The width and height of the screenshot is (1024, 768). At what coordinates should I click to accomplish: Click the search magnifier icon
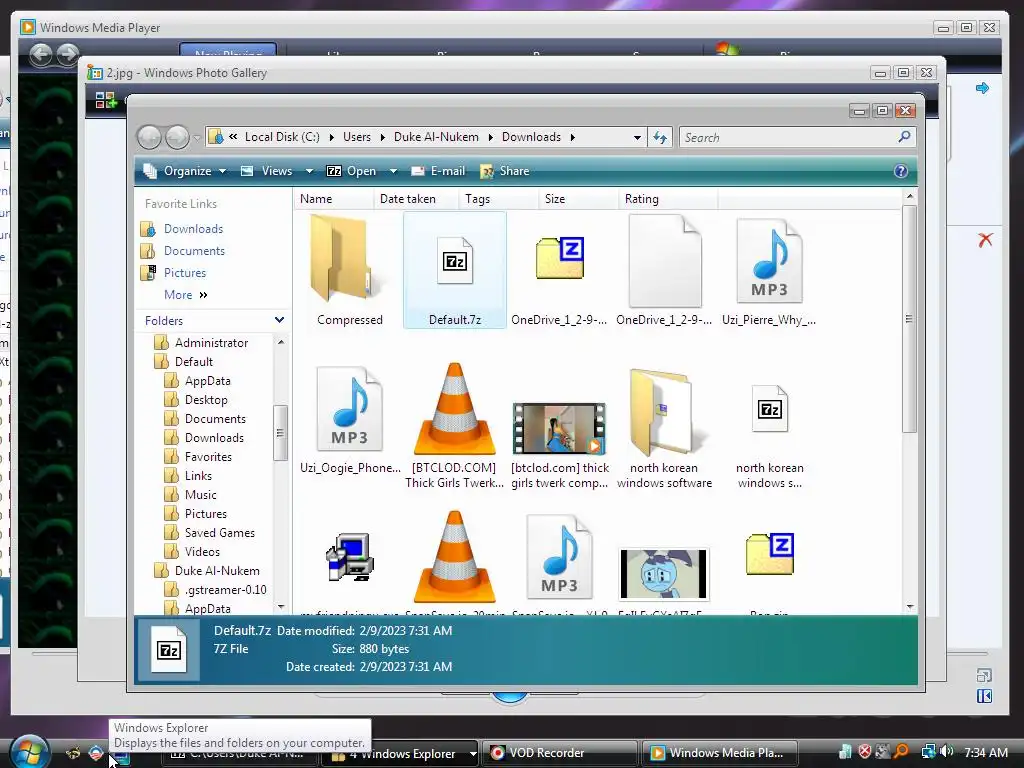coord(904,136)
